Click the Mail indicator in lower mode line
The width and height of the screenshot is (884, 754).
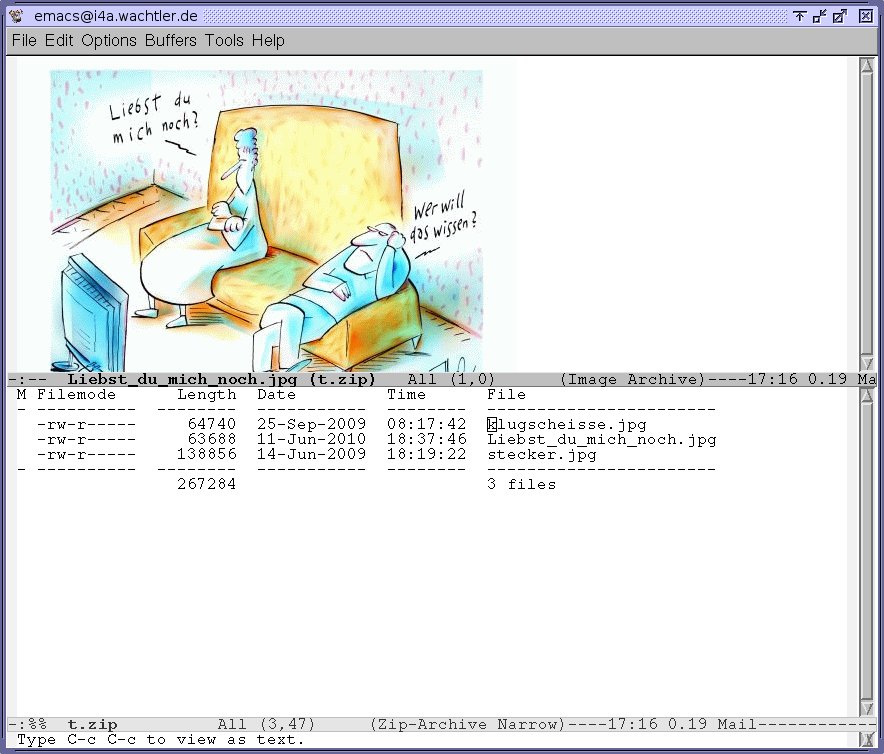tap(737, 724)
